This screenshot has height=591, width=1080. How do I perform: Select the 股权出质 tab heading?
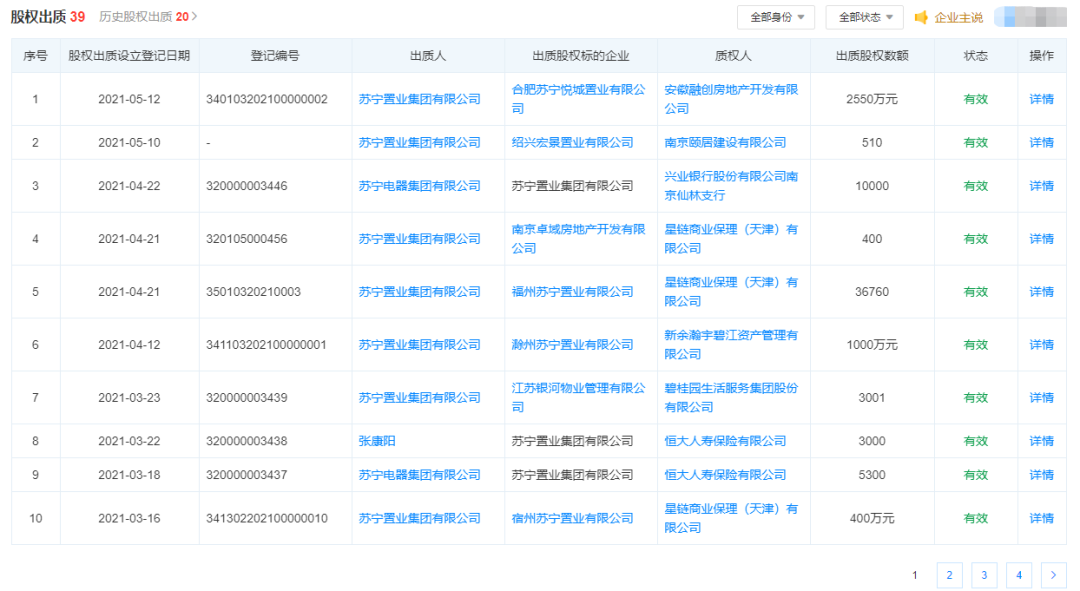[x=38, y=17]
